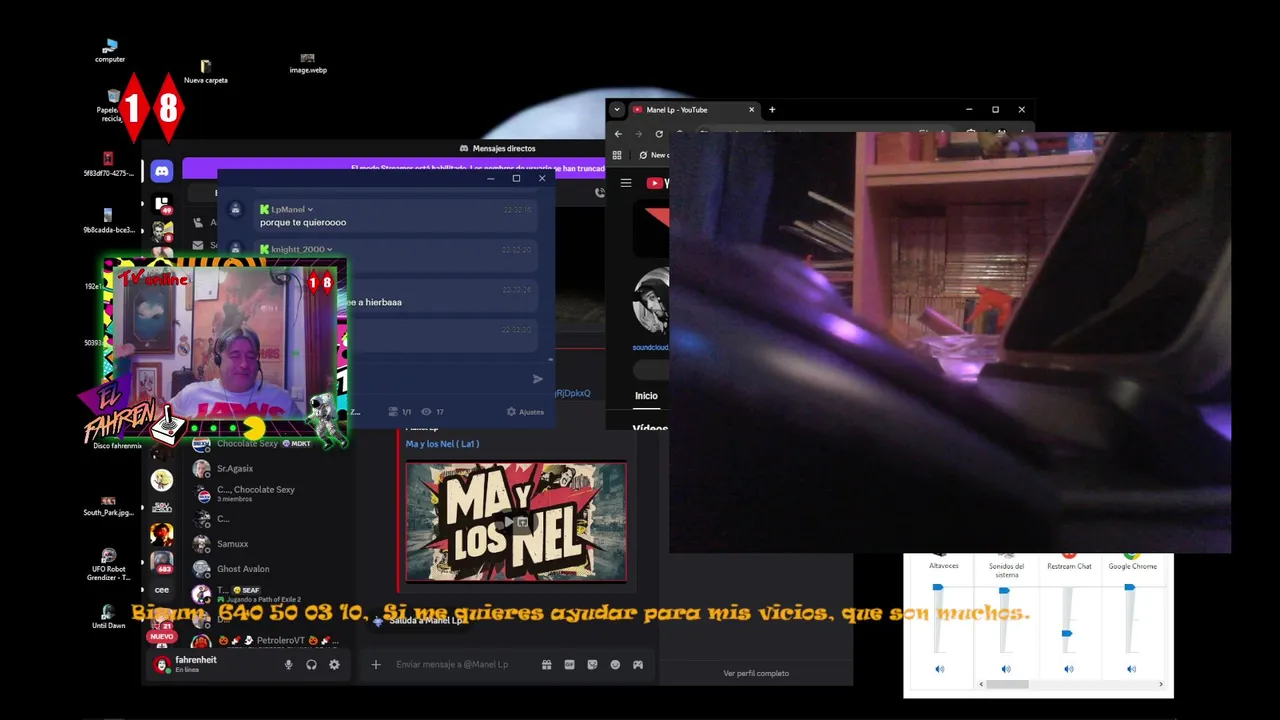The height and width of the screenshot is (720, 1280).
Task: Open the cee server icon in Discord
Action: (162, 590)
